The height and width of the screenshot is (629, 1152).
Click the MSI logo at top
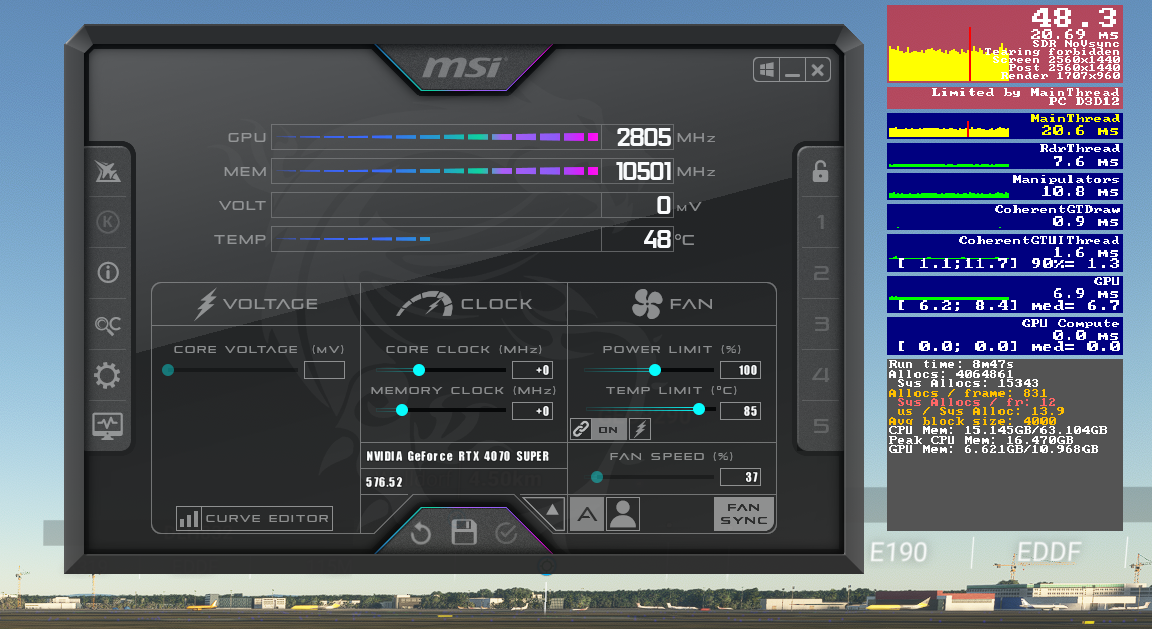(x=464, y=67)
